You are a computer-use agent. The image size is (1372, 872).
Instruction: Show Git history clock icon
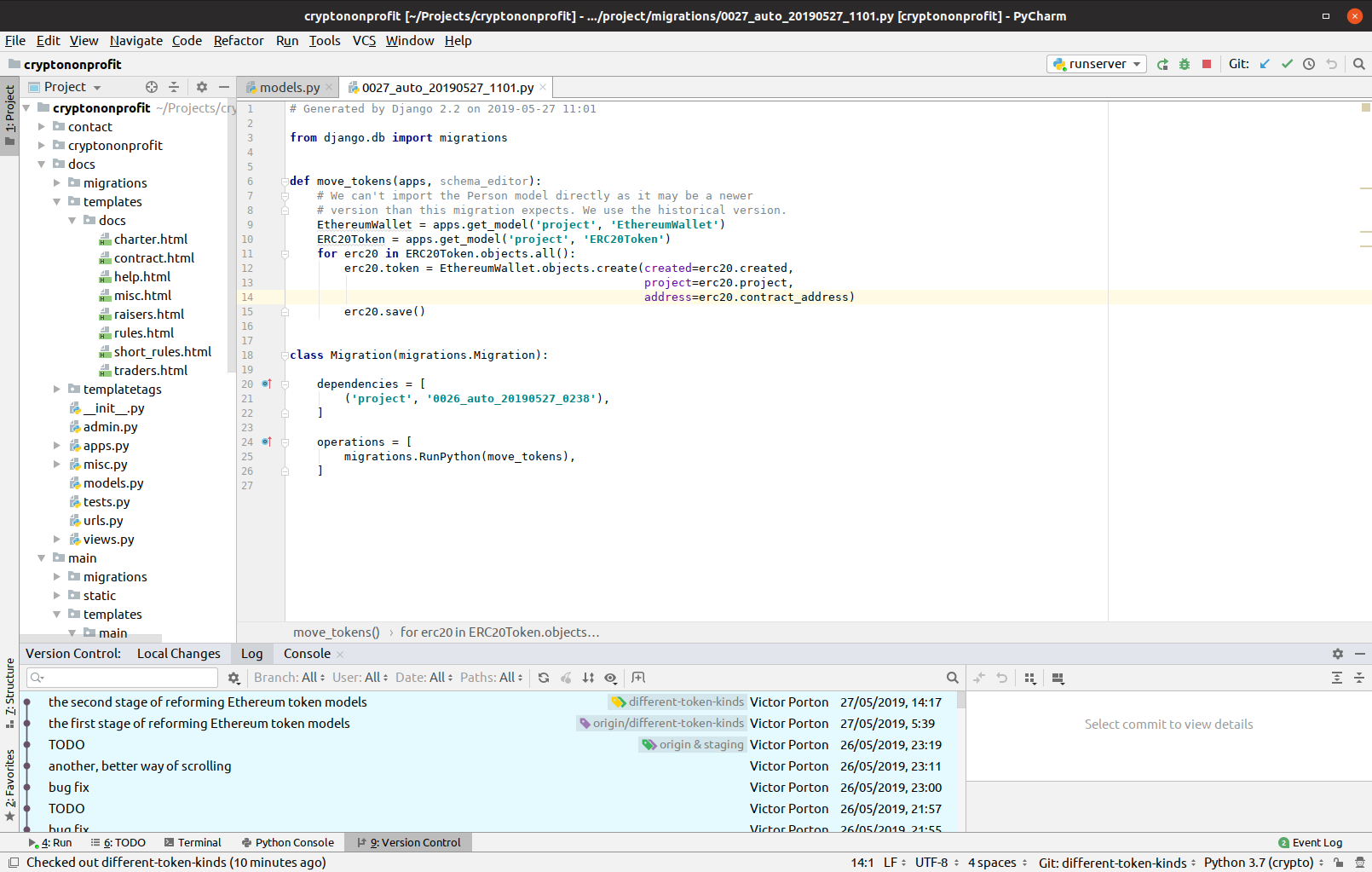[x=1309, y=64]
